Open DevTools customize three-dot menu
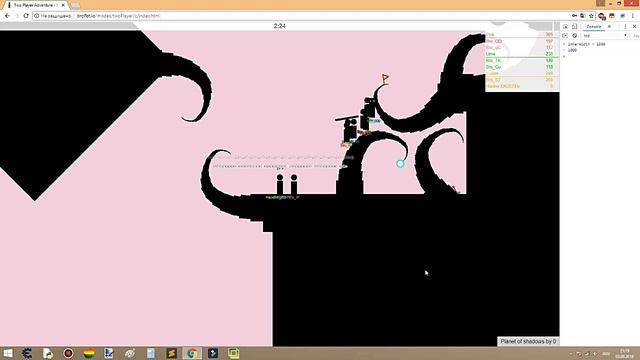 click(x=625, y=27)
